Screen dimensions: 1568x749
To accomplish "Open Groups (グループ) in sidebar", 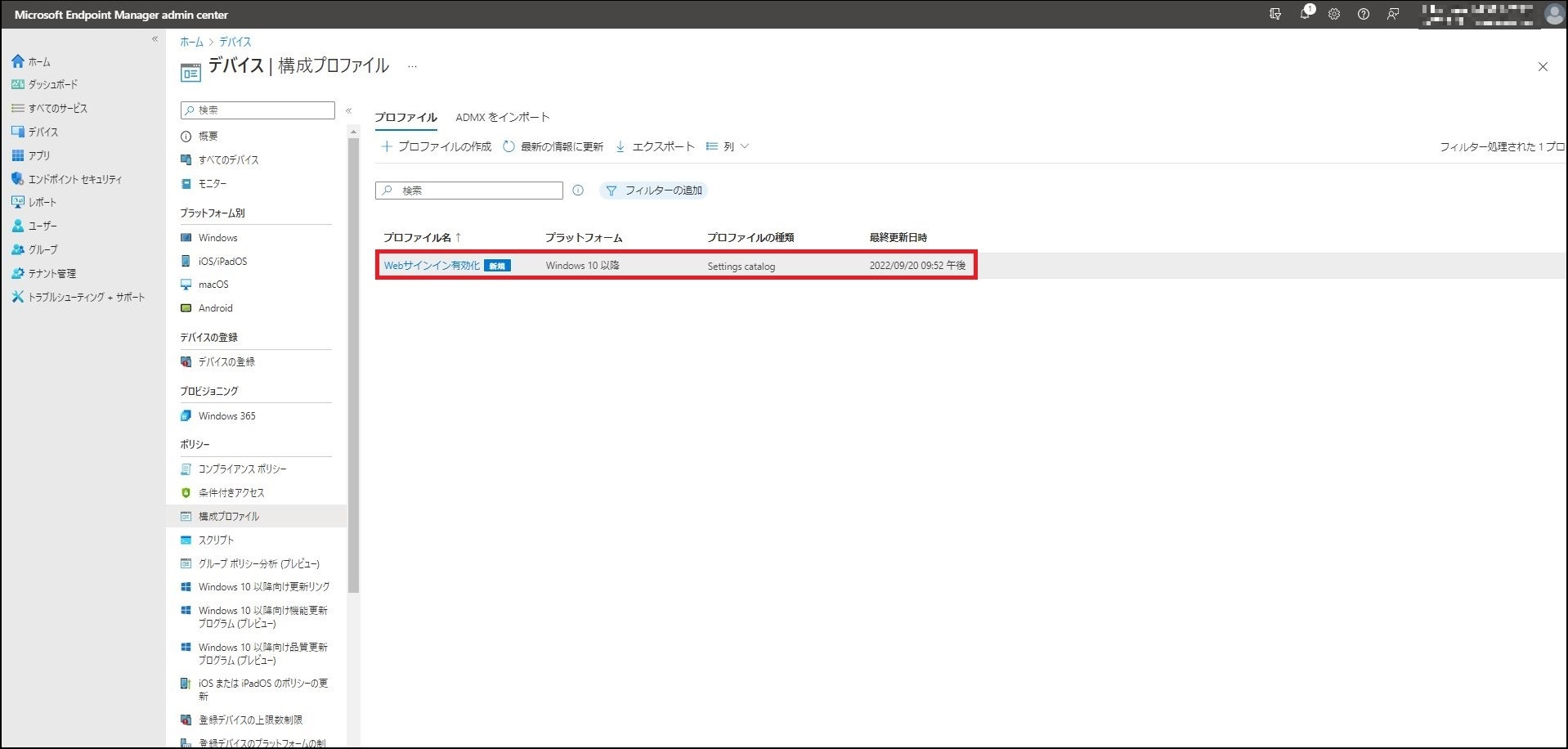I will [34, 249].
